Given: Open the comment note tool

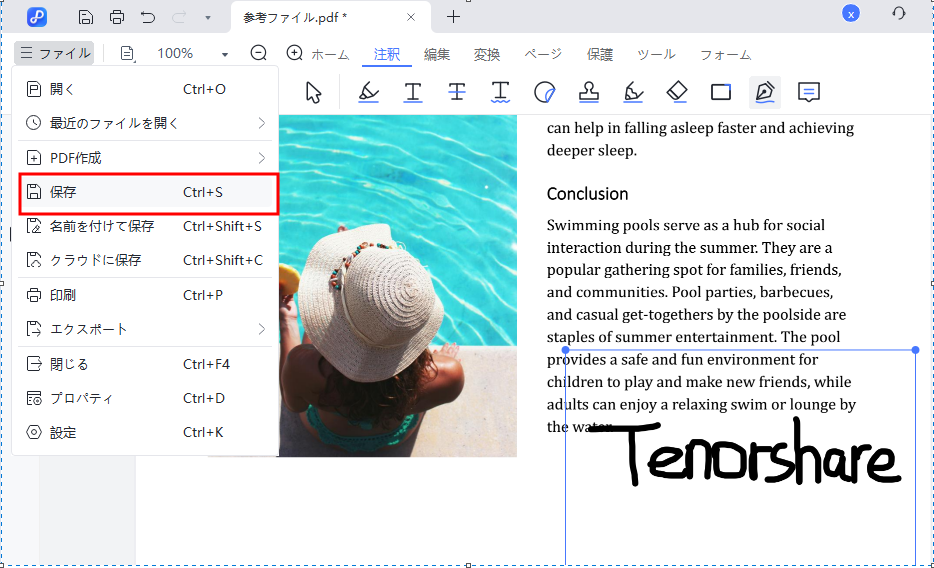Looking at the screenshot, I should [x=809, y=92].
